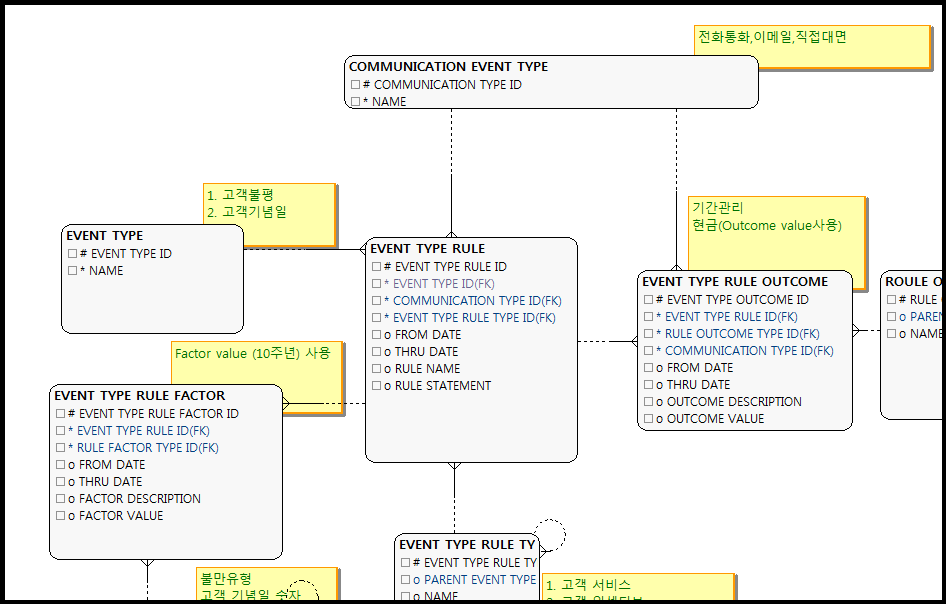Viewport: 946px width, 604px height.
Task: Click the icon before FACTOR DESCRIPTION attribute
Action: (x=60, y=499)
